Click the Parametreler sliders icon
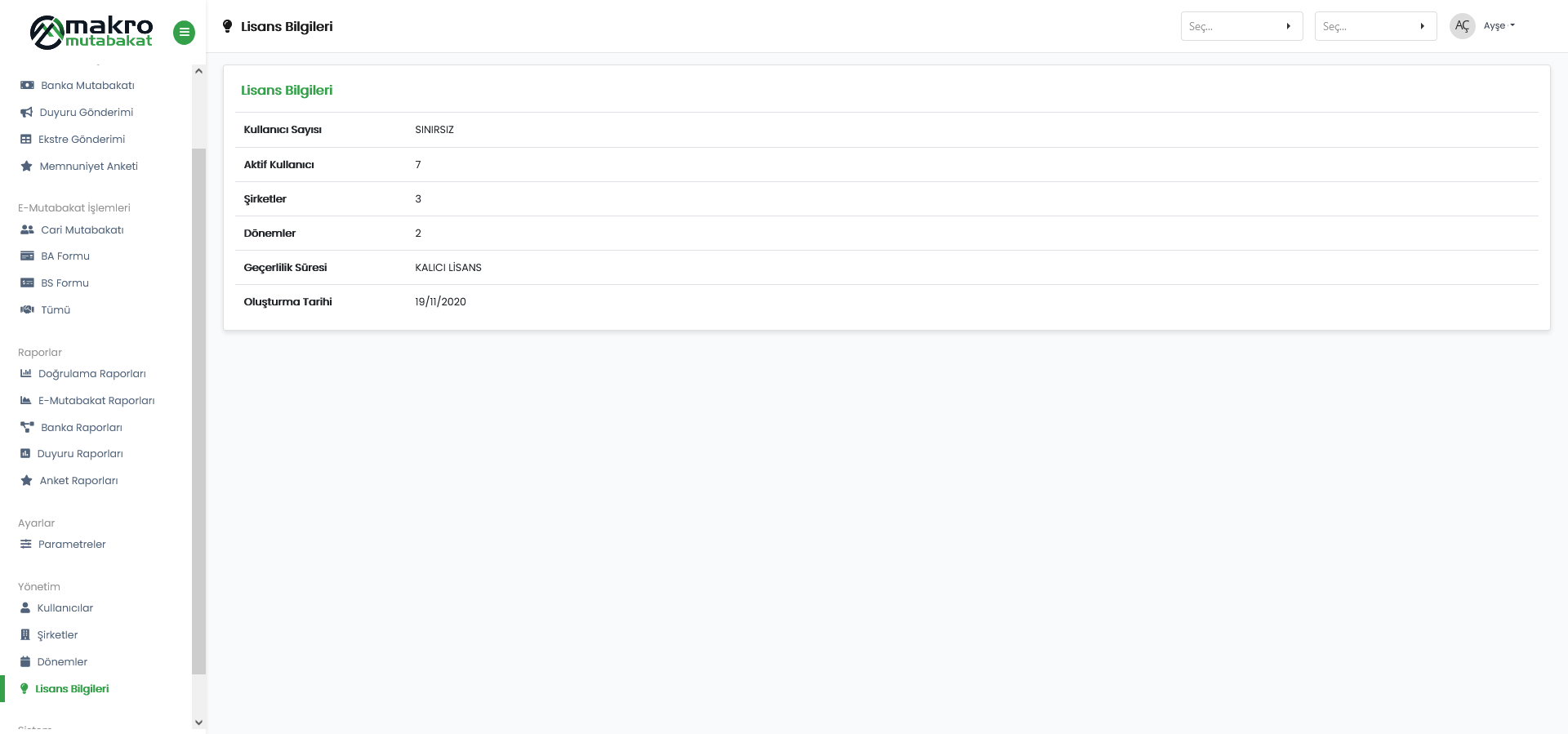This screenshot has height=734, width=1568. 26,544
